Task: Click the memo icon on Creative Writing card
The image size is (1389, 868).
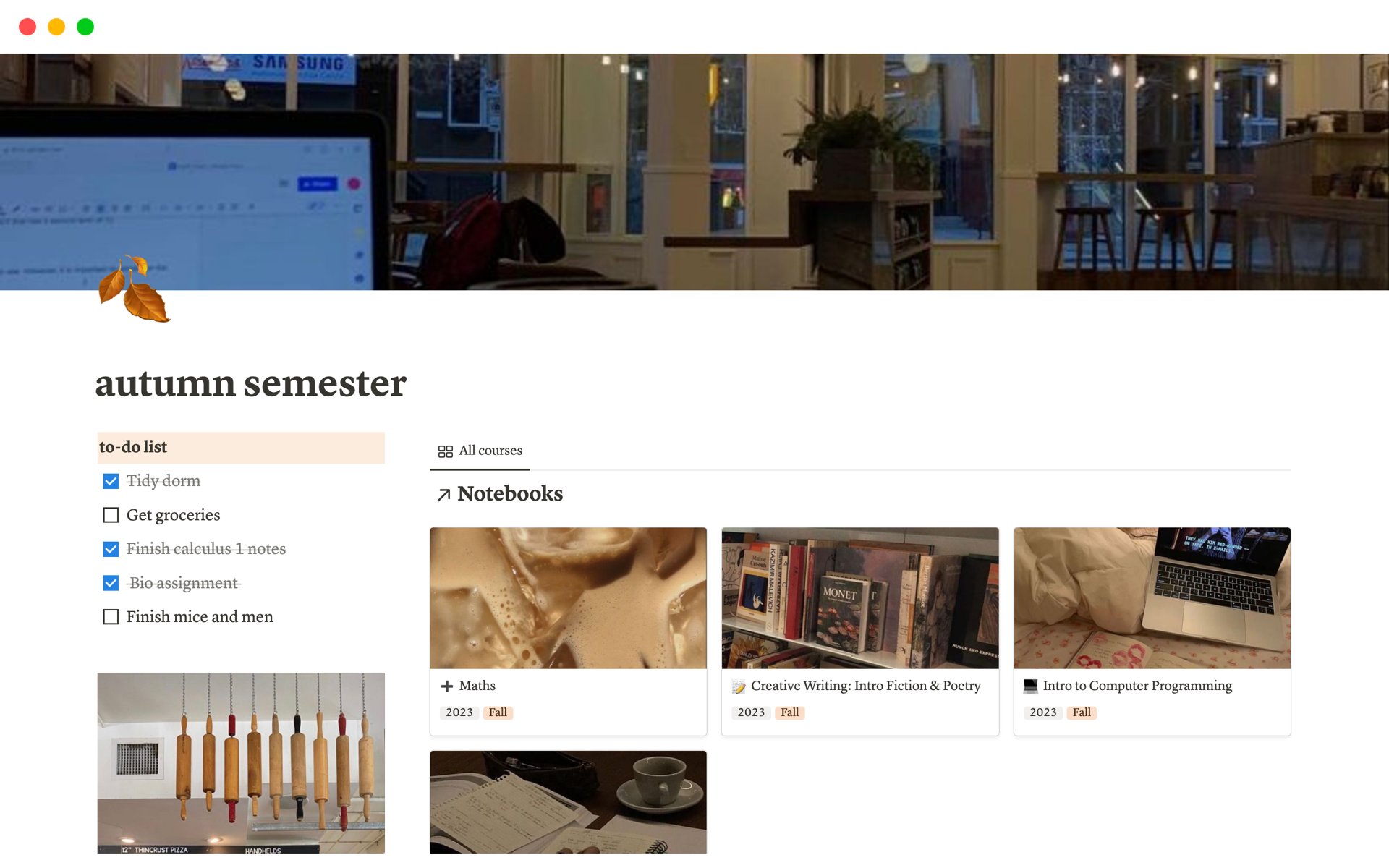Action: [x=739, y=686]
